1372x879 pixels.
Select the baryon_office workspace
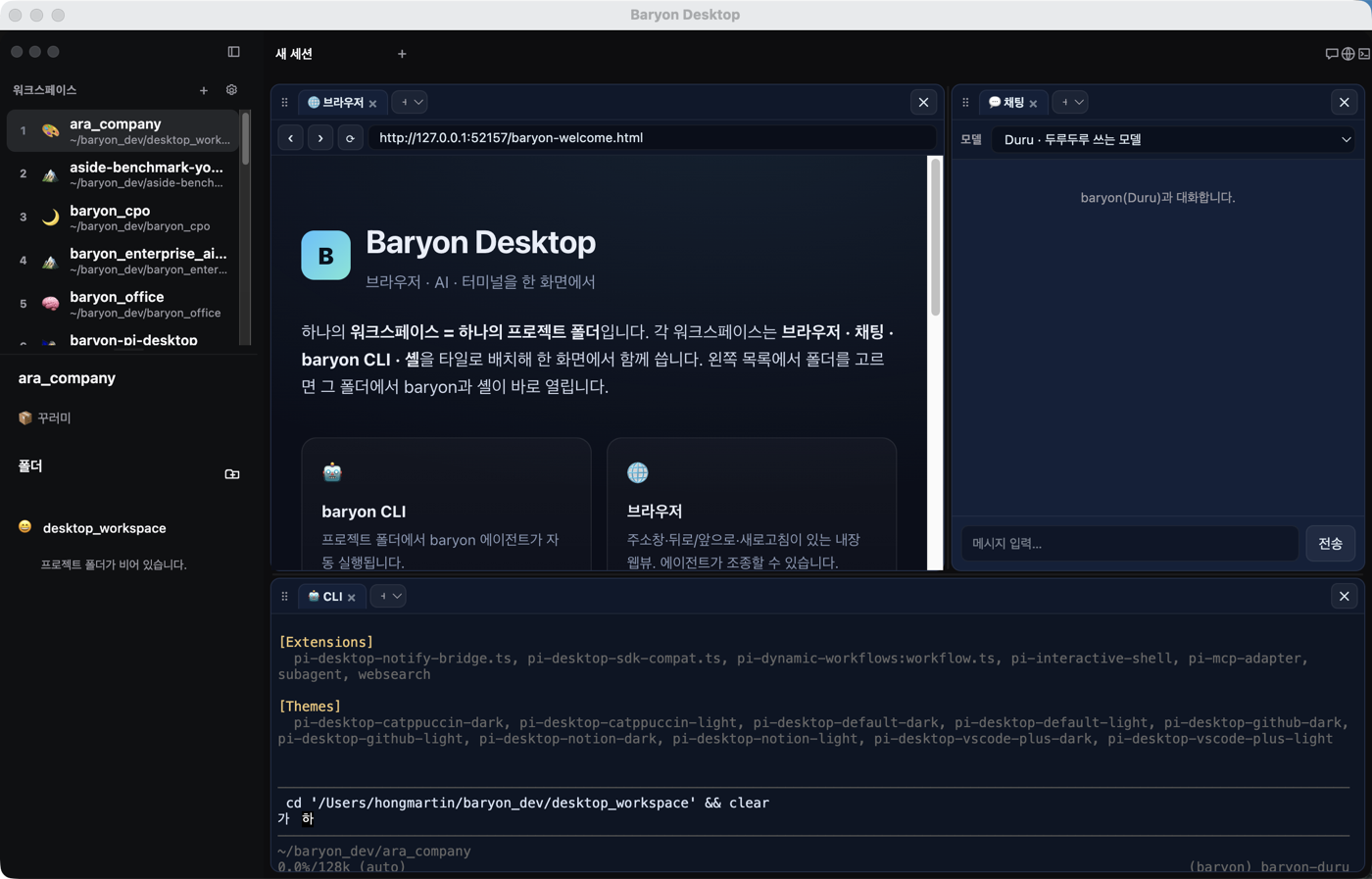[123, 304]
